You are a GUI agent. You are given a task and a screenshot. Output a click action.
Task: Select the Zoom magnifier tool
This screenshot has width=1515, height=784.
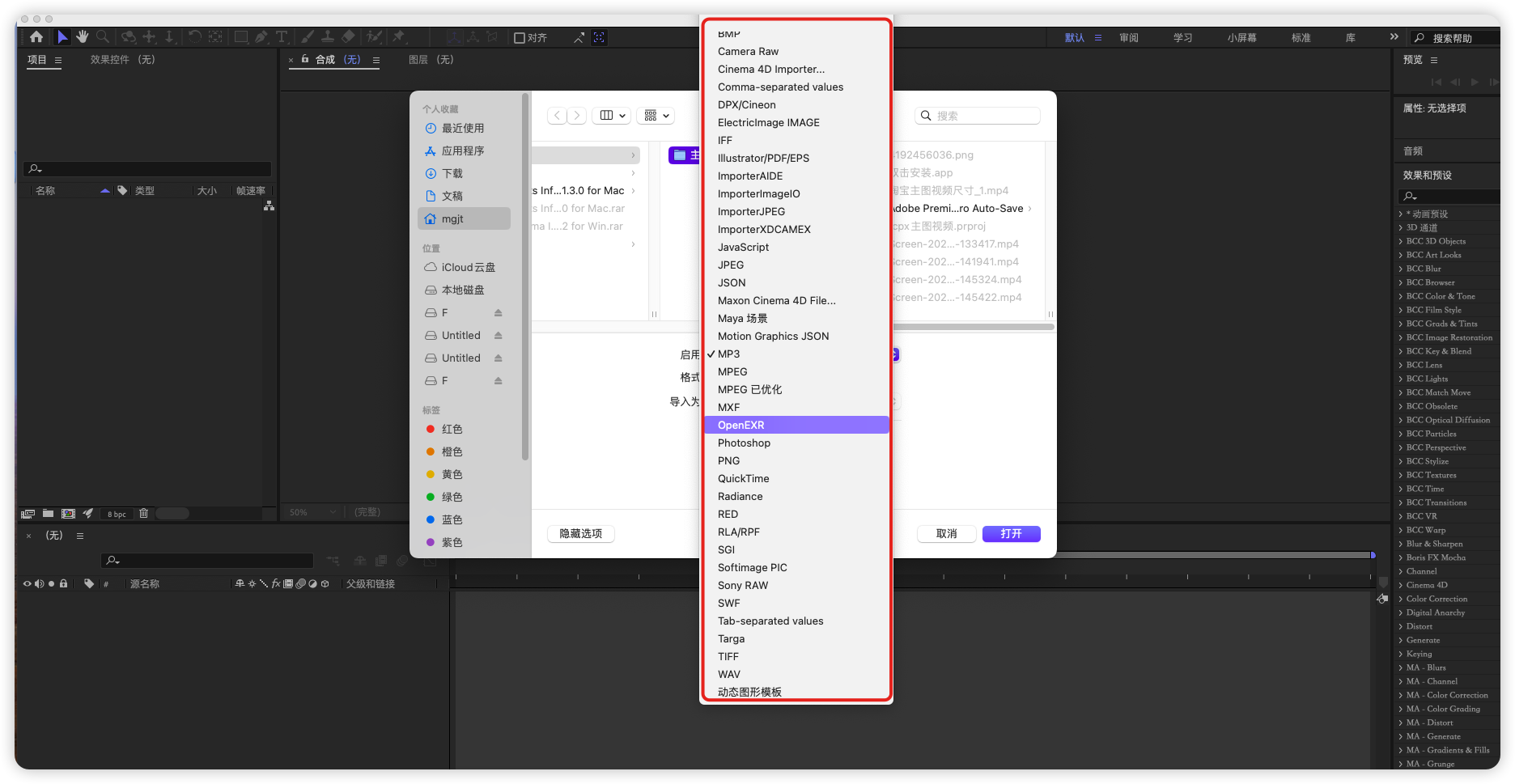103,37
